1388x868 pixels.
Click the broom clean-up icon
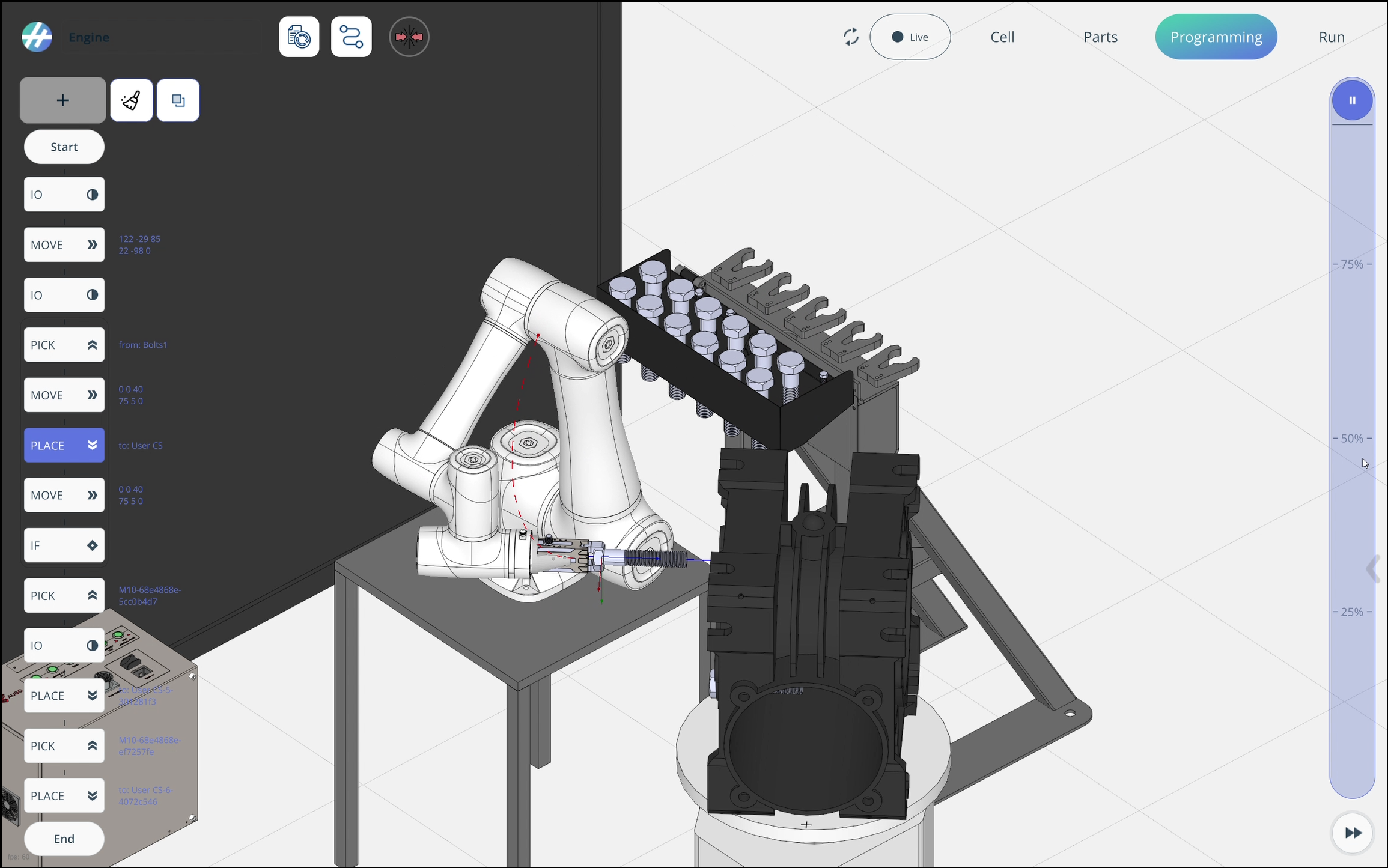131,100
